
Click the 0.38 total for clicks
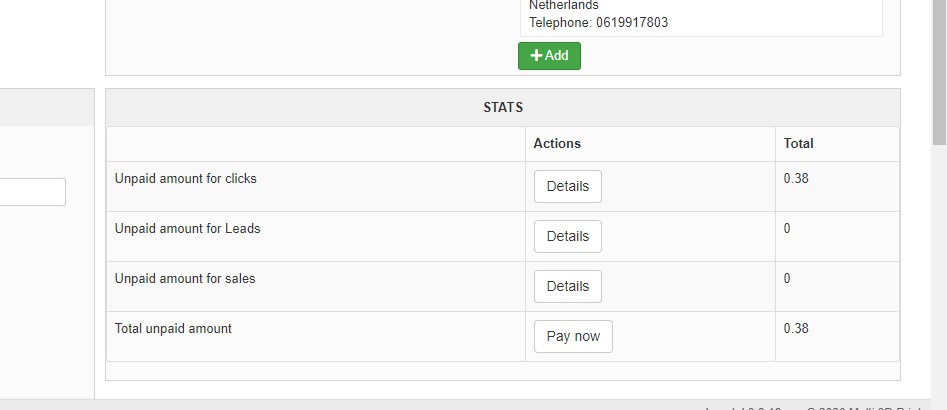796,179
